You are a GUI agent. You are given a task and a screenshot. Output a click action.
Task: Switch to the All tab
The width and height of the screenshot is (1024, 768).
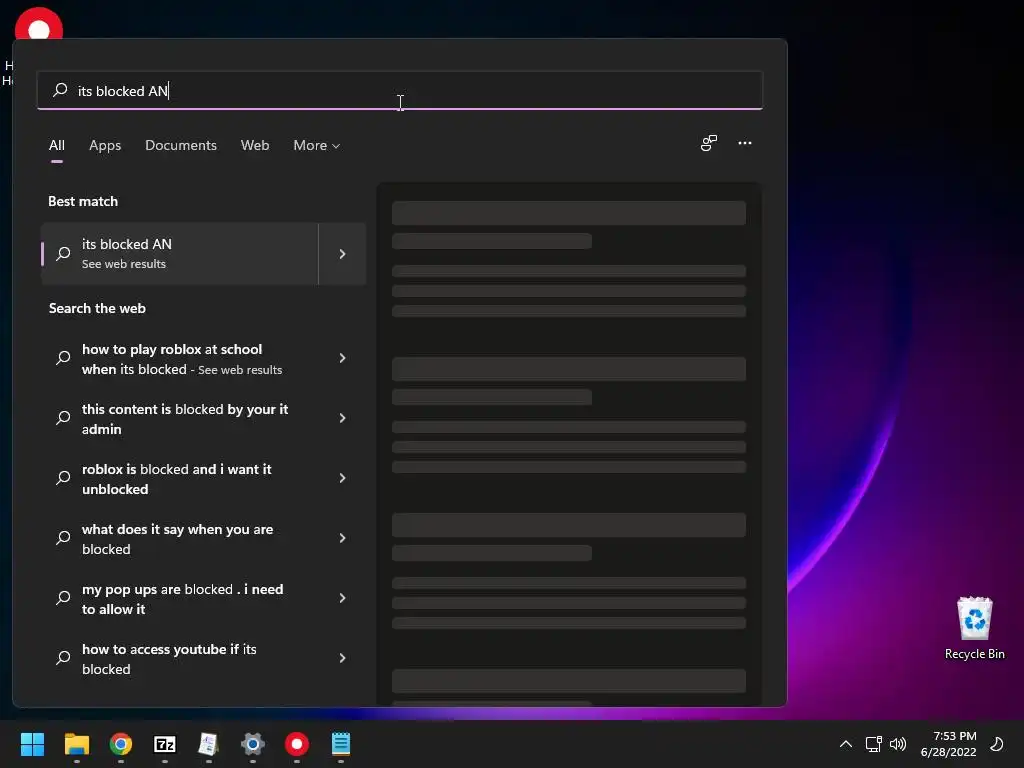tap(57, 145)
